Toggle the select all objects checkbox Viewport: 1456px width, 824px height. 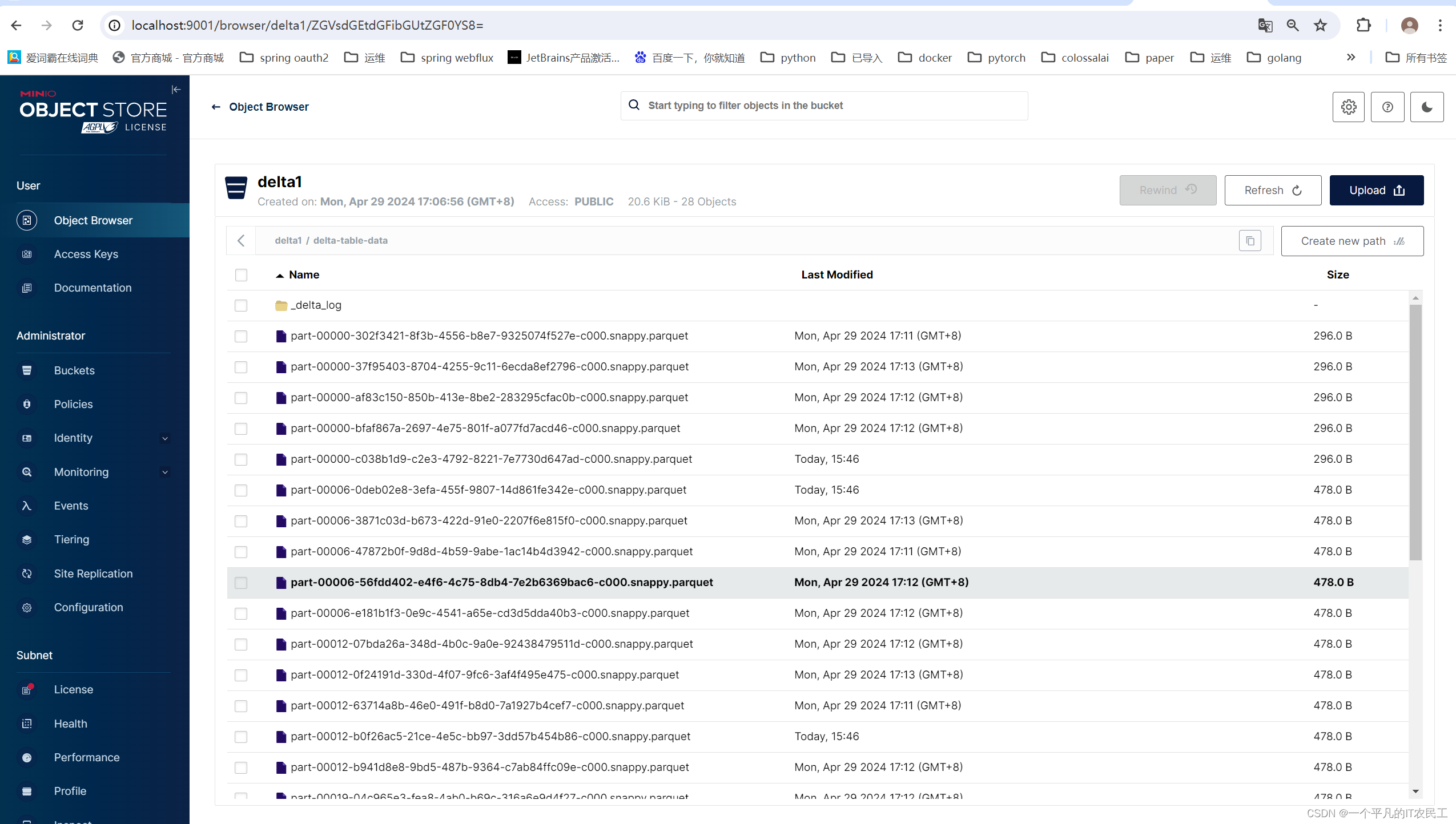pyautogui.click(x=241, y=275)
